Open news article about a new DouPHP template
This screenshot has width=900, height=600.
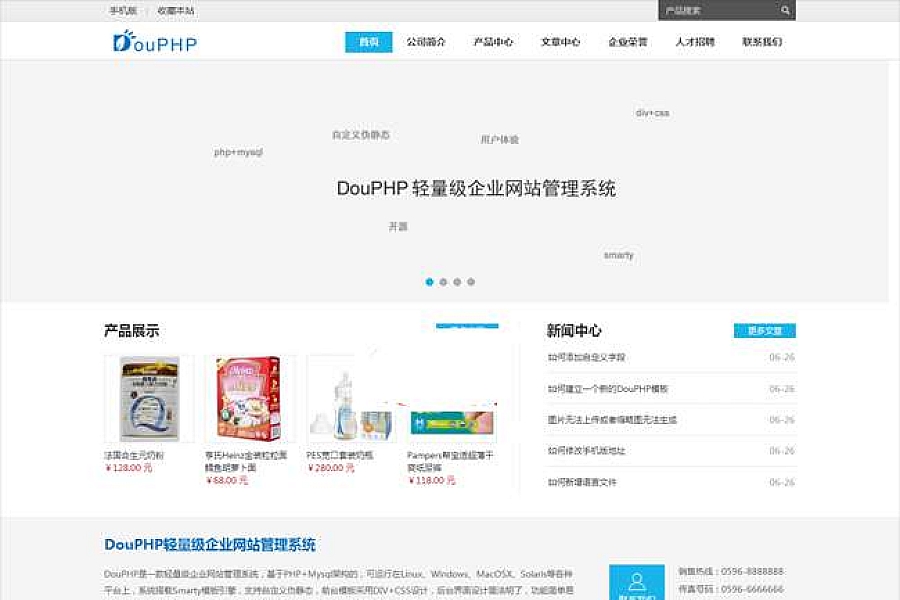[x=607, y=389]
